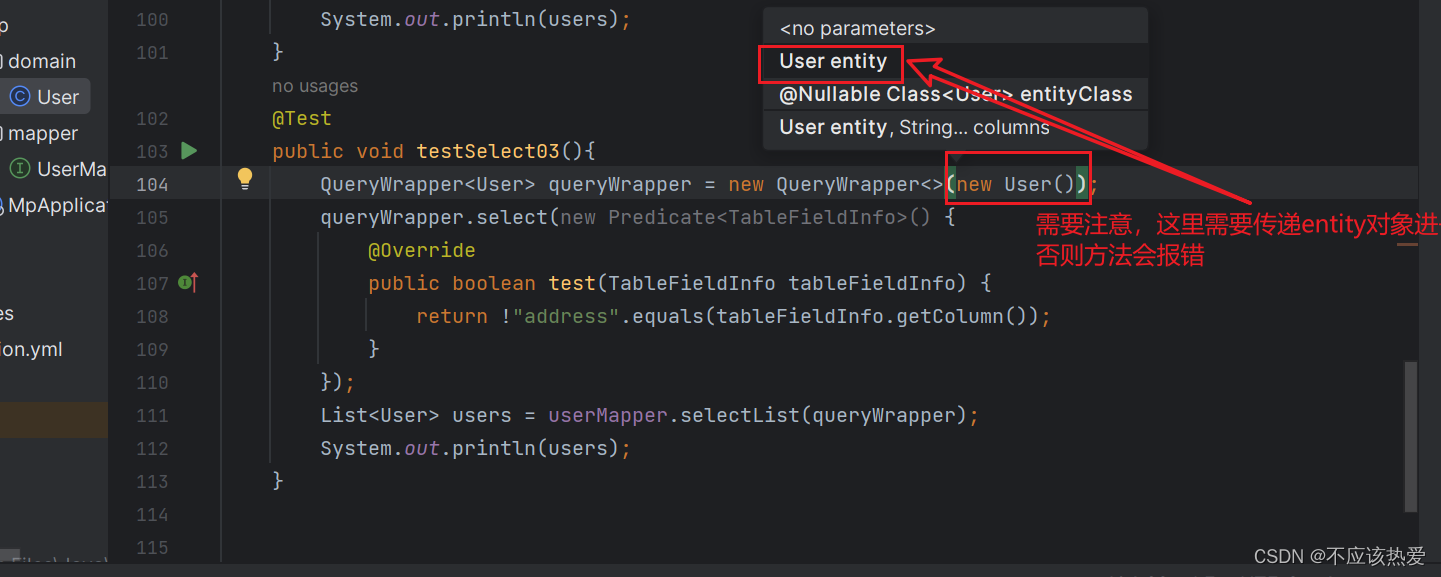Choose the standalone "User entity" popup row
1441x577 pixels.
833,61
